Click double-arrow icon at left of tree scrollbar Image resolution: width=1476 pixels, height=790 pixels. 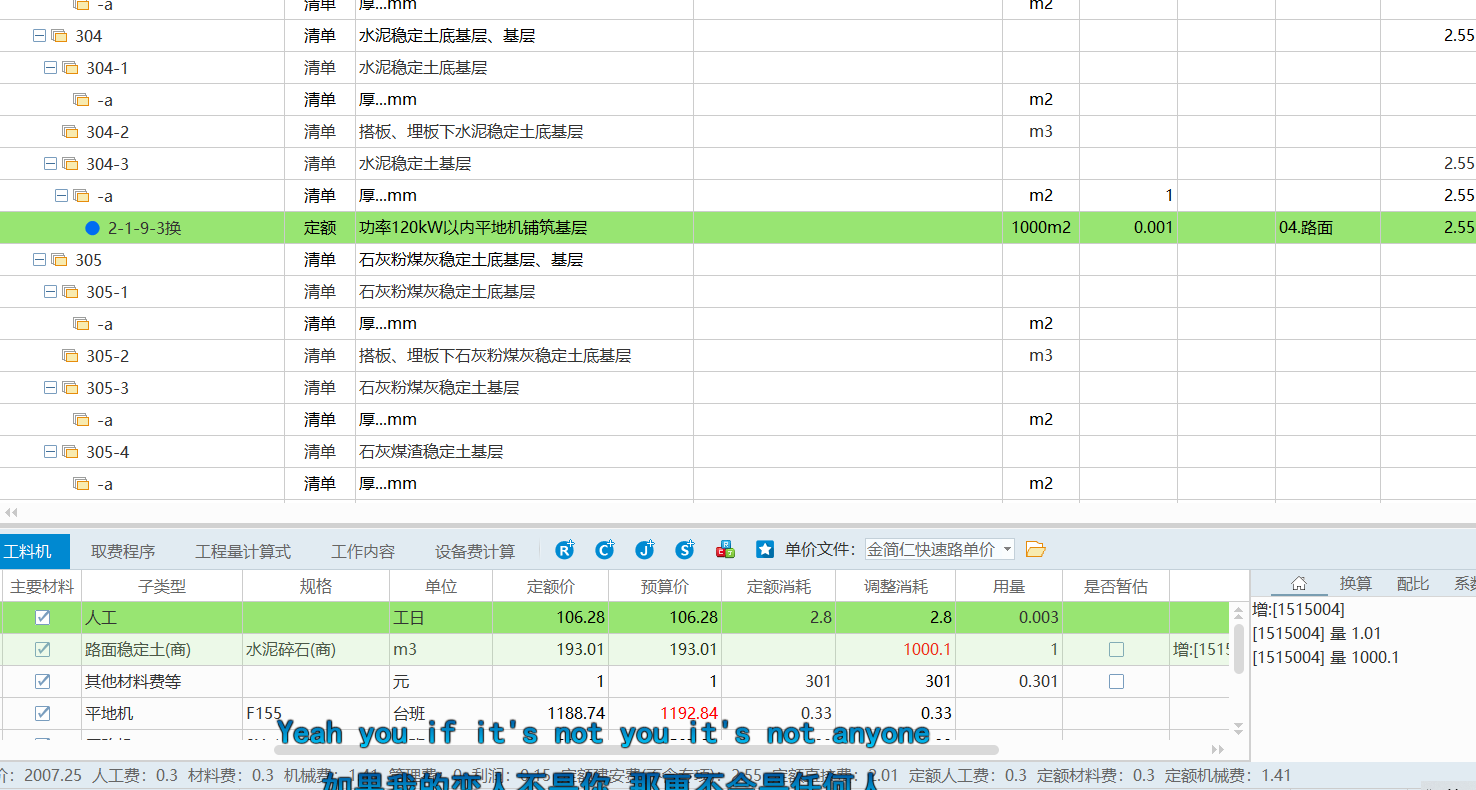(11, 511)
